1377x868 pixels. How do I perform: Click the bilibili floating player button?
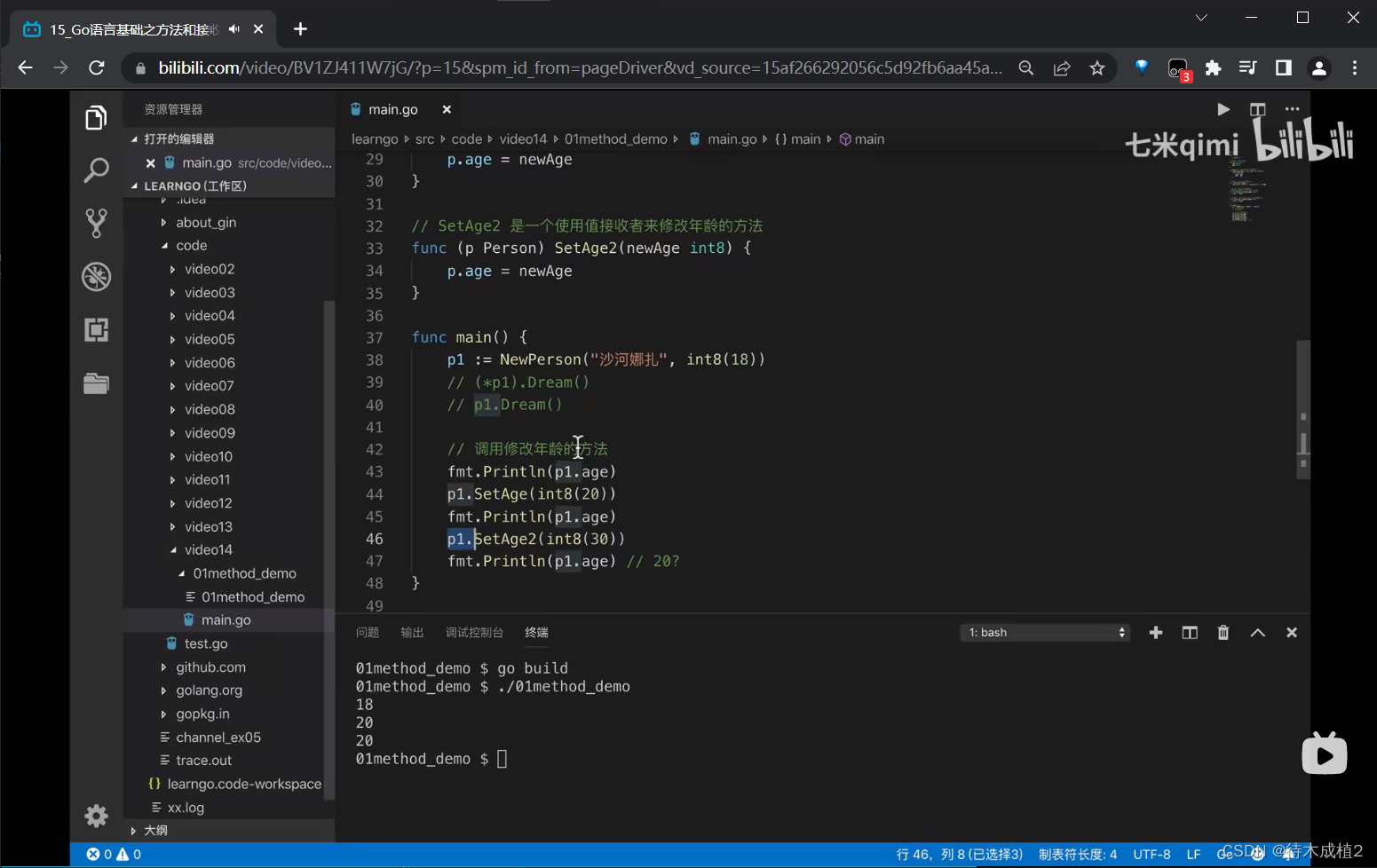tap(1324, 754)
